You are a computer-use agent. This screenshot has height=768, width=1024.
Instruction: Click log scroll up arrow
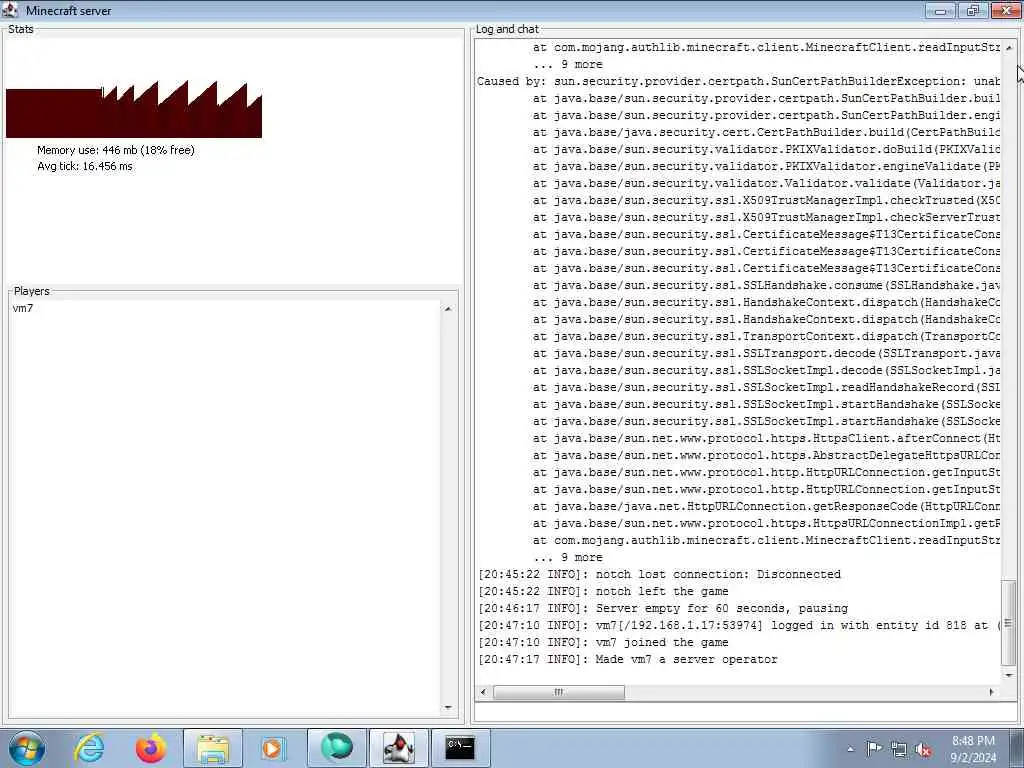[x=1009, y=48]
